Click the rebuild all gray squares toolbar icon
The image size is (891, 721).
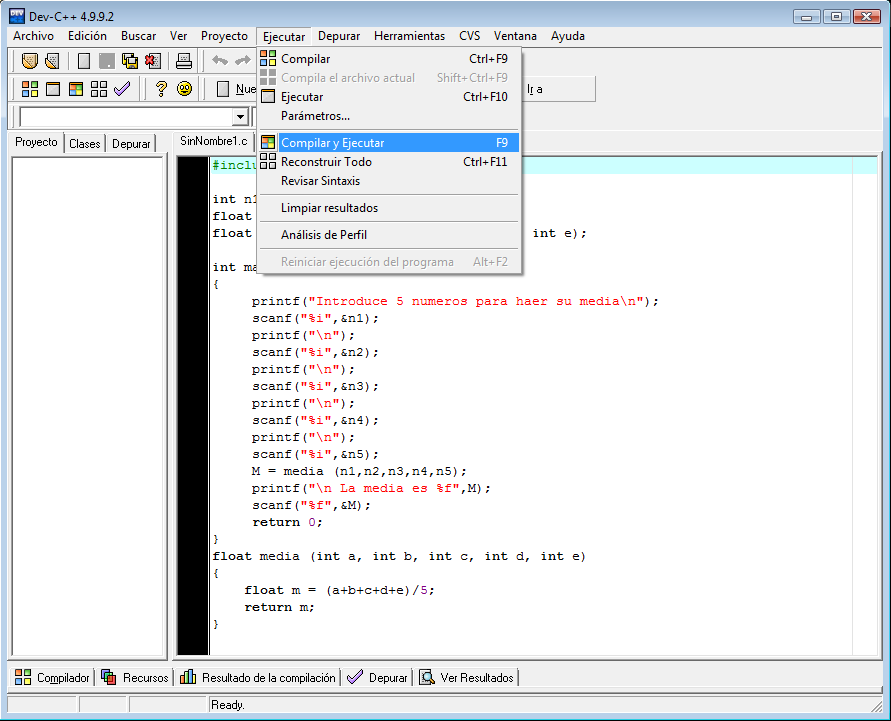[99, 89]
